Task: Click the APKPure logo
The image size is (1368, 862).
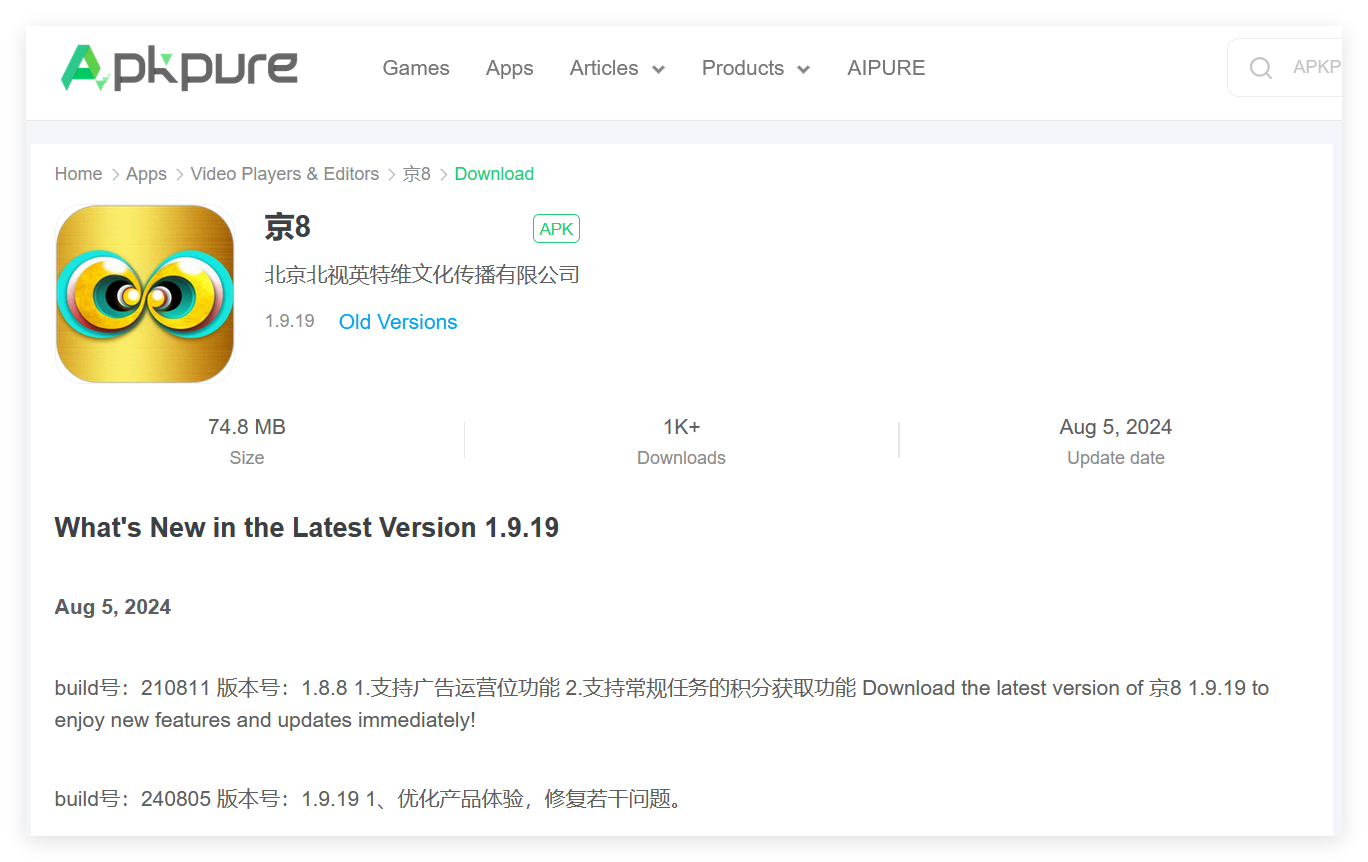Action: pyautogui.click(x=179, y=68)
